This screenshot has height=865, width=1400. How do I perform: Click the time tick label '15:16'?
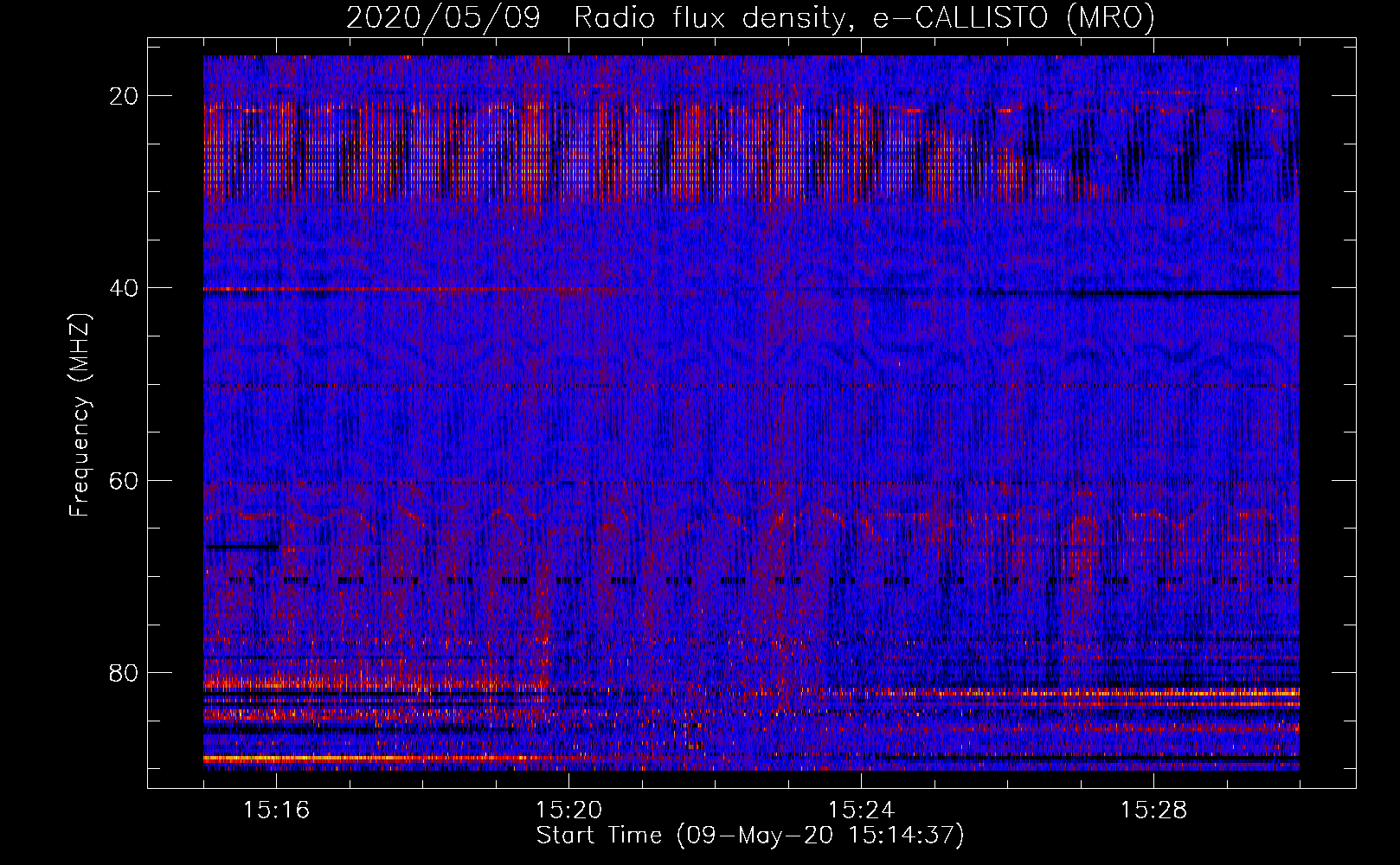pos(277,811)
